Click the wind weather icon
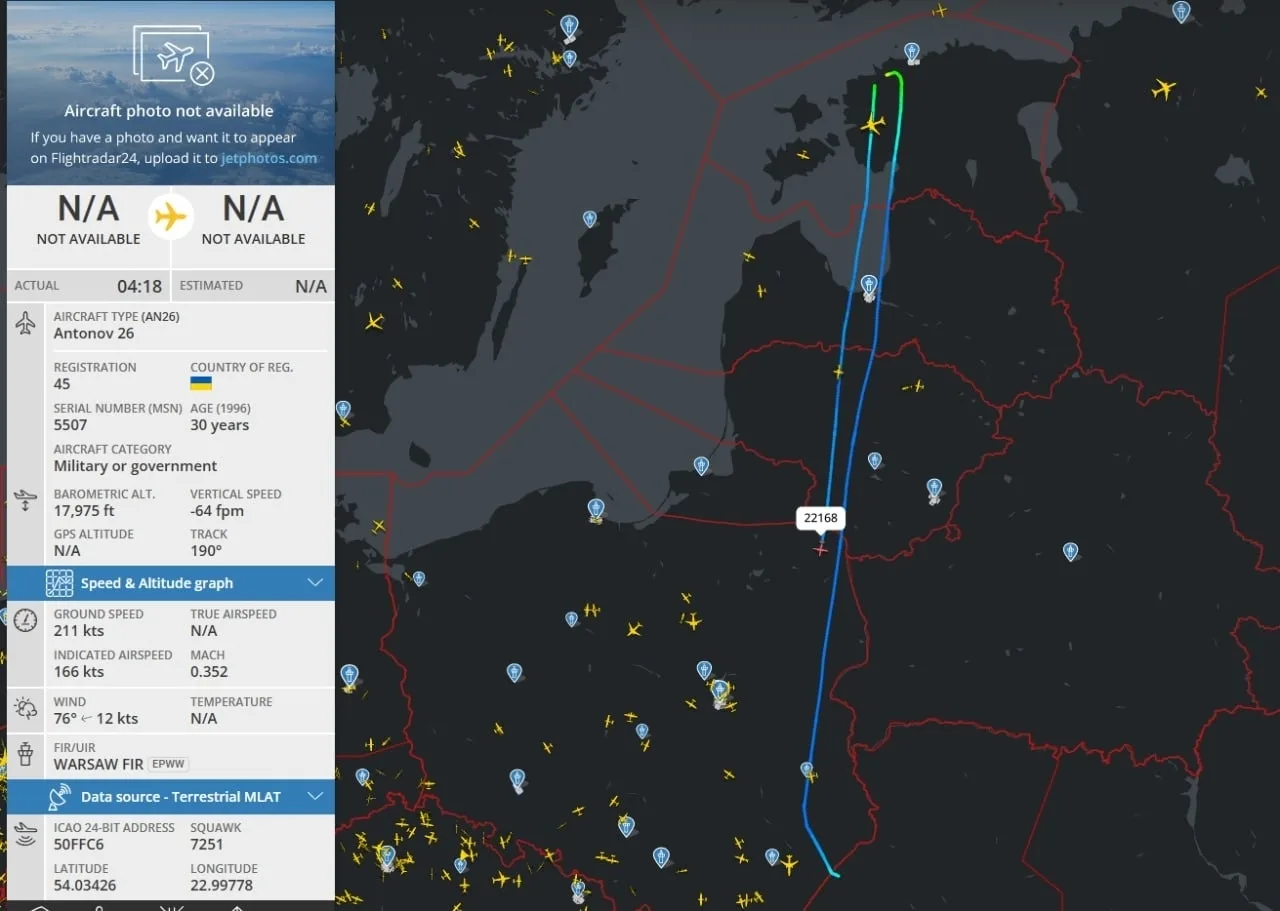Image resolution: width=1280 pixels, height=911 pixels. click(x=26, y=708)
